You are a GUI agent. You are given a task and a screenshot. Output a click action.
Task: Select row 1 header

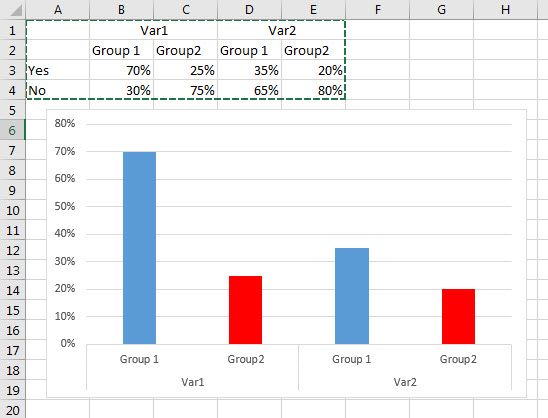[13, 30]
